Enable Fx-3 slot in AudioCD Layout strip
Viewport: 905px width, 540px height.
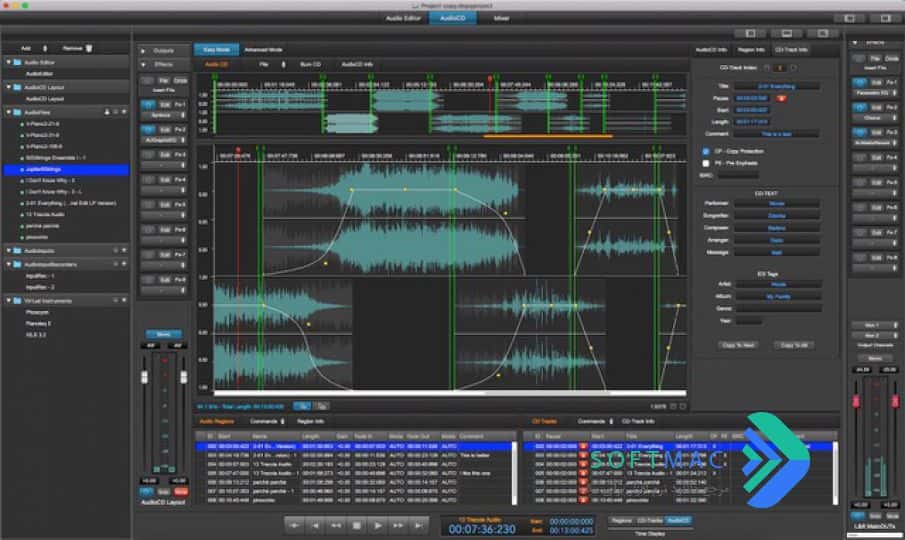coord(148,155)
